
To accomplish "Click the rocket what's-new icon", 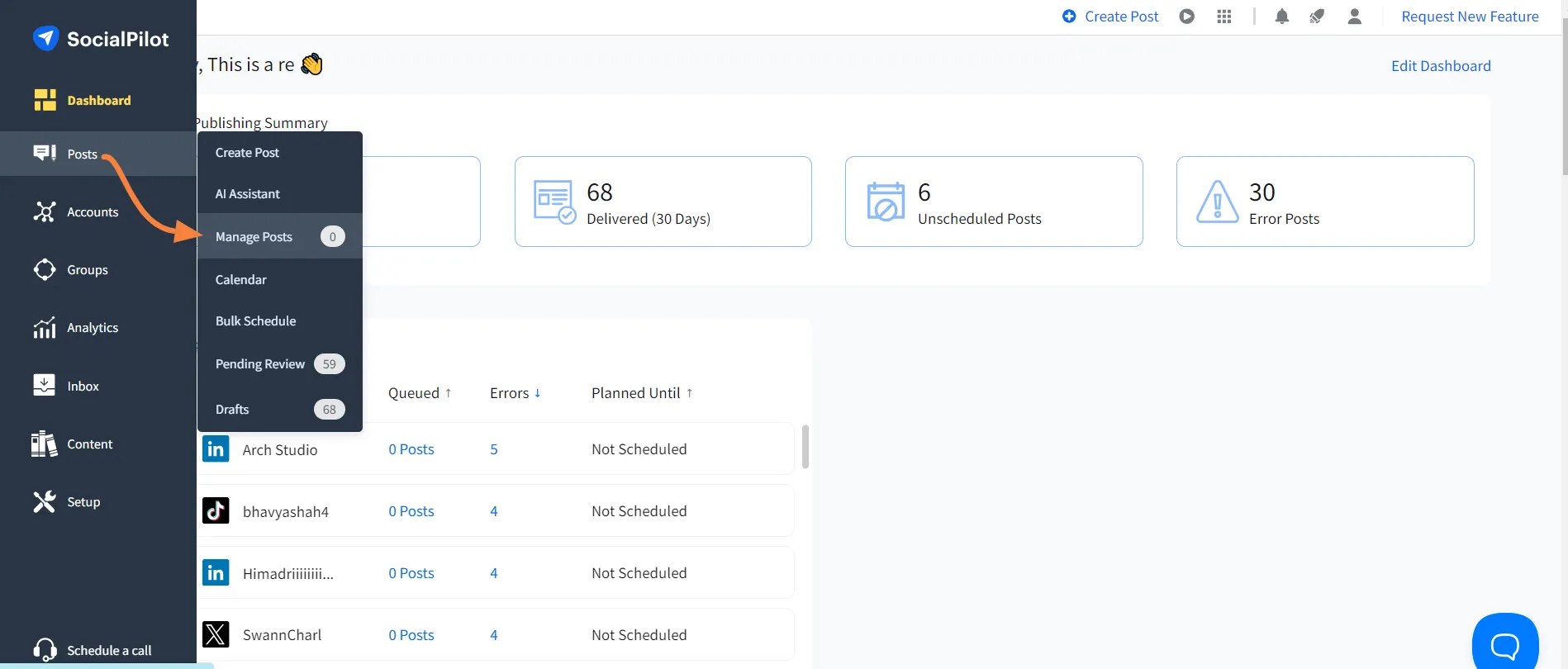I will tap(1317, 17).
